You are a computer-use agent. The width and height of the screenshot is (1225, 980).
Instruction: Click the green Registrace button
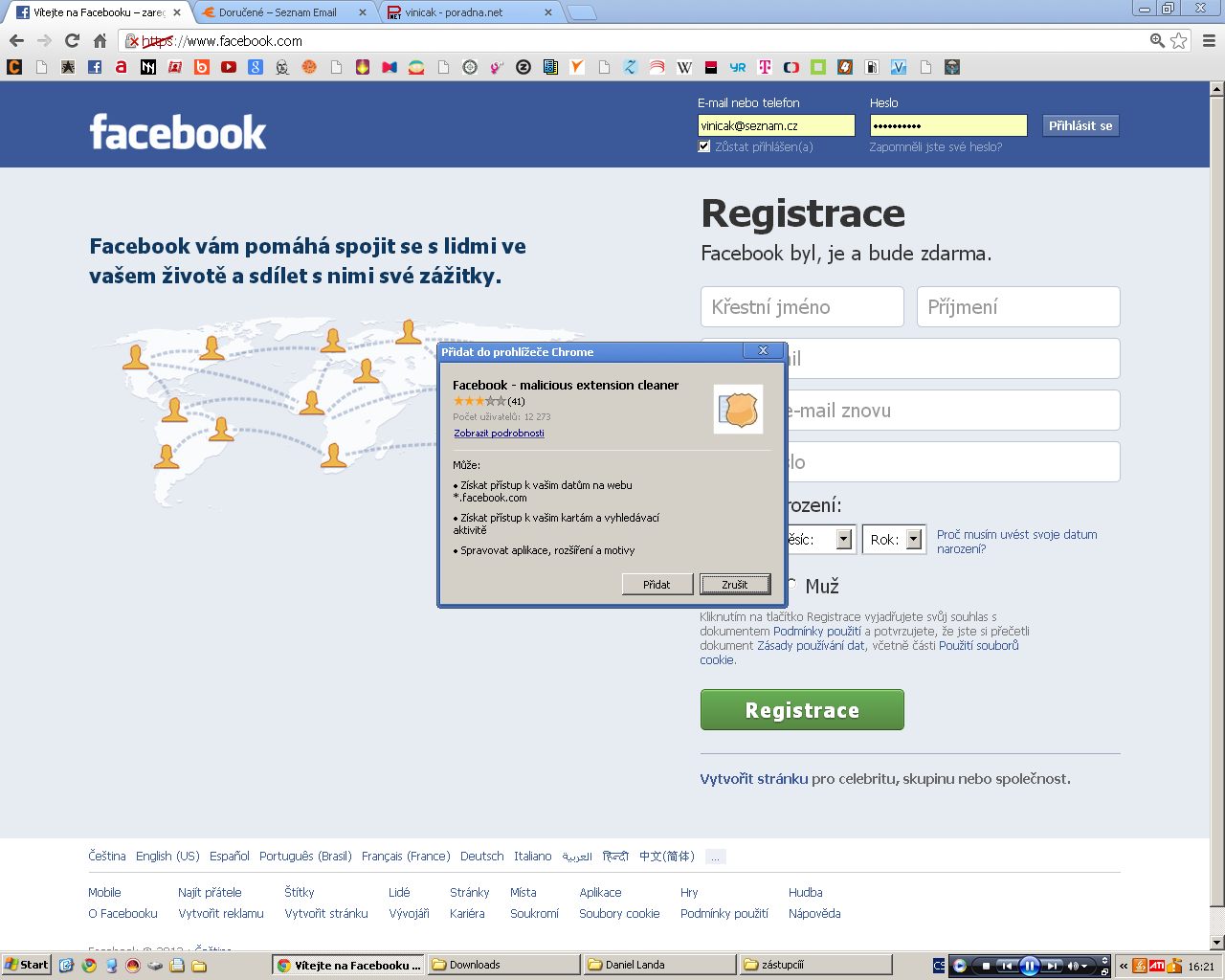(802, 710)
